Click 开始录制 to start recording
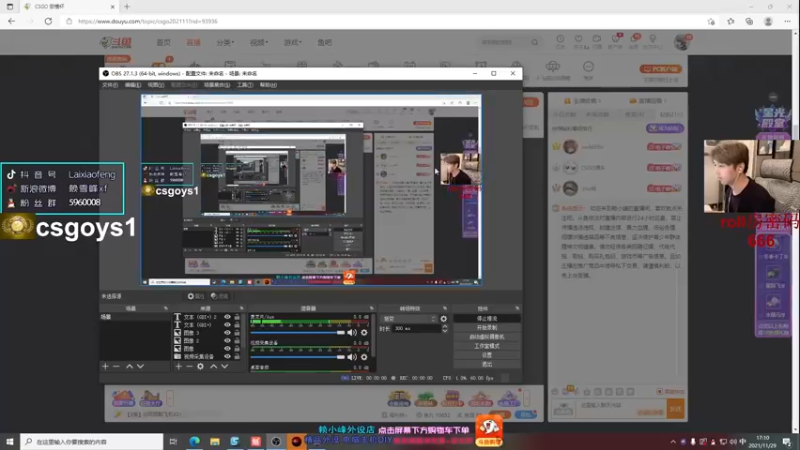The width and height of the screenshot is (800, 450). tap(487, 328)
